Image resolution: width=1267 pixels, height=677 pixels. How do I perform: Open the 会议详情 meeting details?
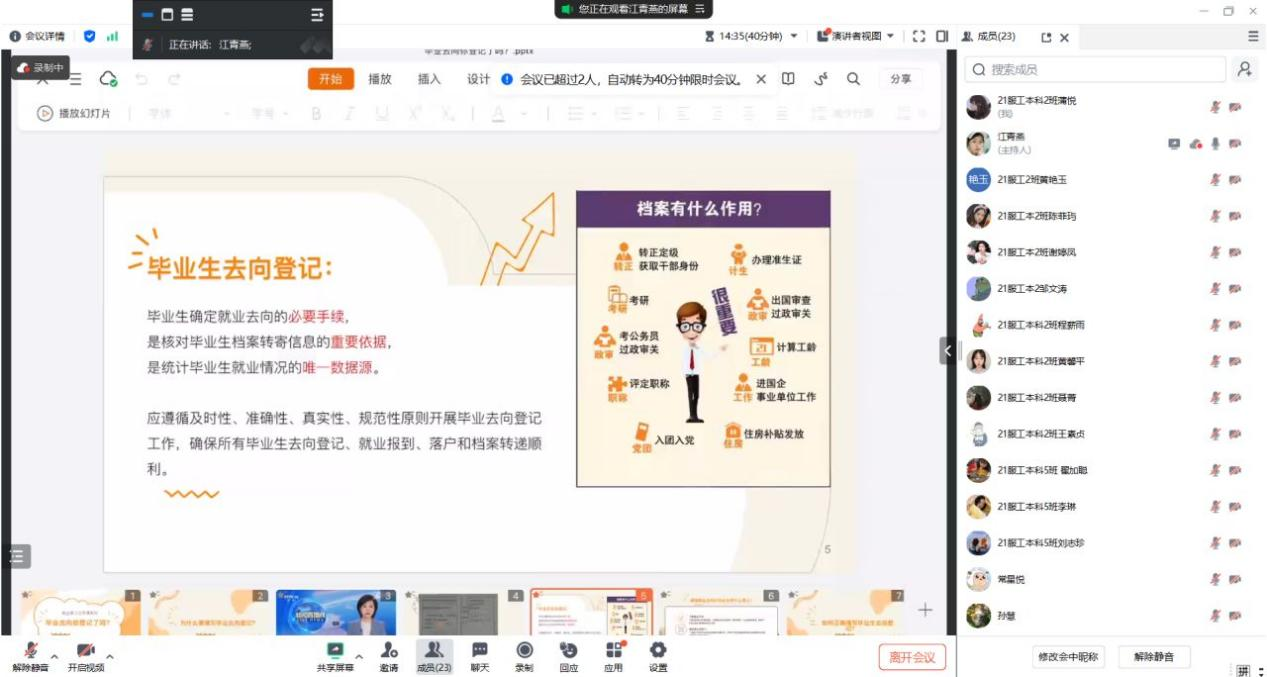[x=37, y=36]
